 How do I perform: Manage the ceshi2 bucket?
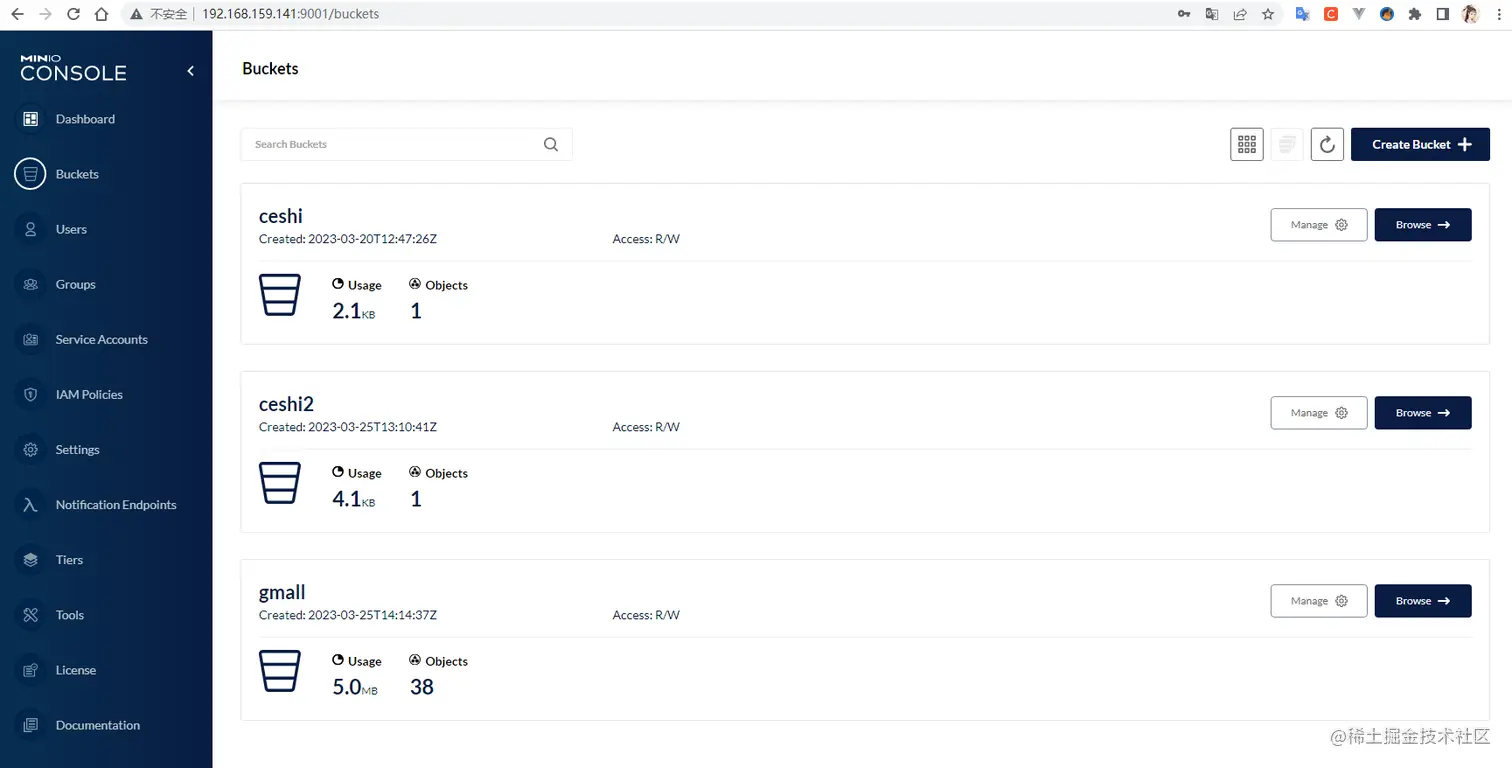click(1319, 413)
